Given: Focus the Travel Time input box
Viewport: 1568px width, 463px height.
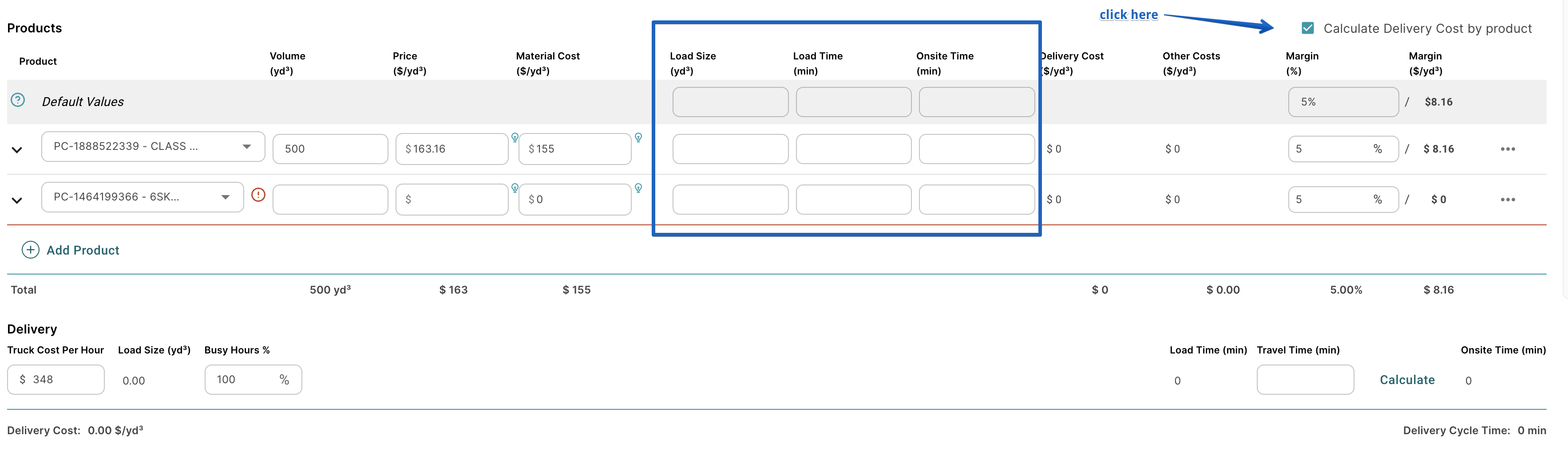Looking at the screenshot, I should 1304,380.
